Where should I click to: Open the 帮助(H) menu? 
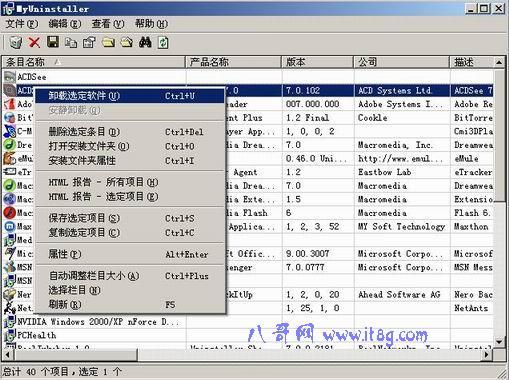pos(151,24)
